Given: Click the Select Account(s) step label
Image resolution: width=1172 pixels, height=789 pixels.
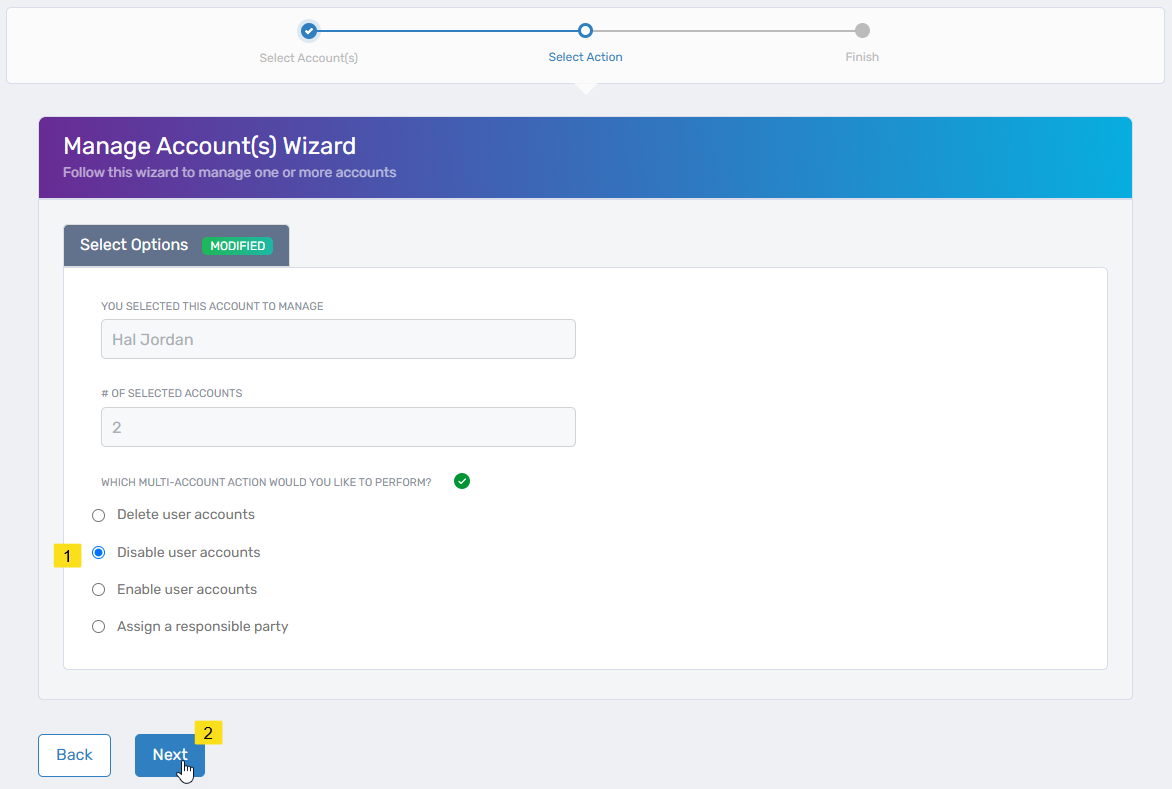Looking at the screenshot, I should pyautogui.click(x=308, y=57).
